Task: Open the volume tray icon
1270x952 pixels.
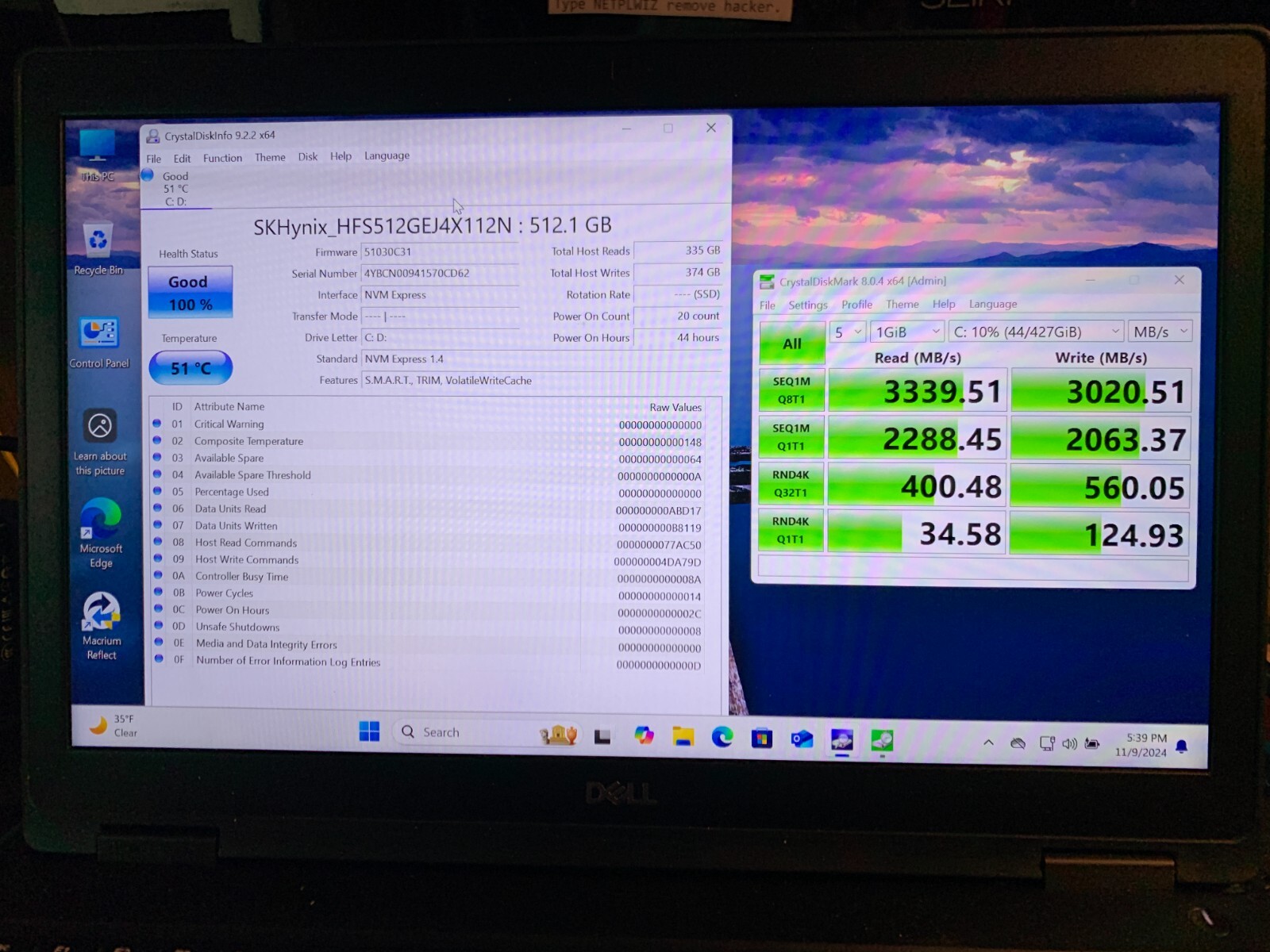Action: tap(1069, 744)
